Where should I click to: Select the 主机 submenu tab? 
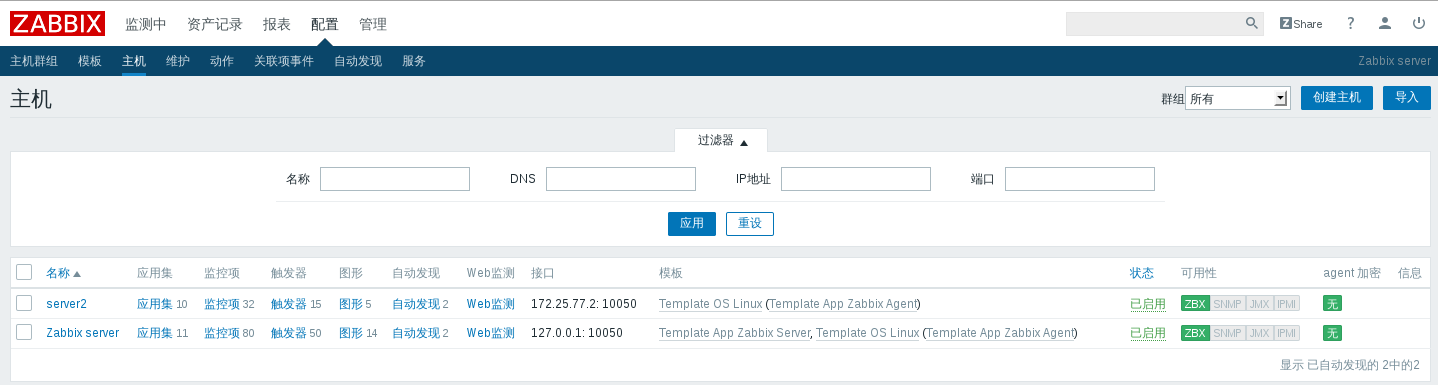point(134,61)
